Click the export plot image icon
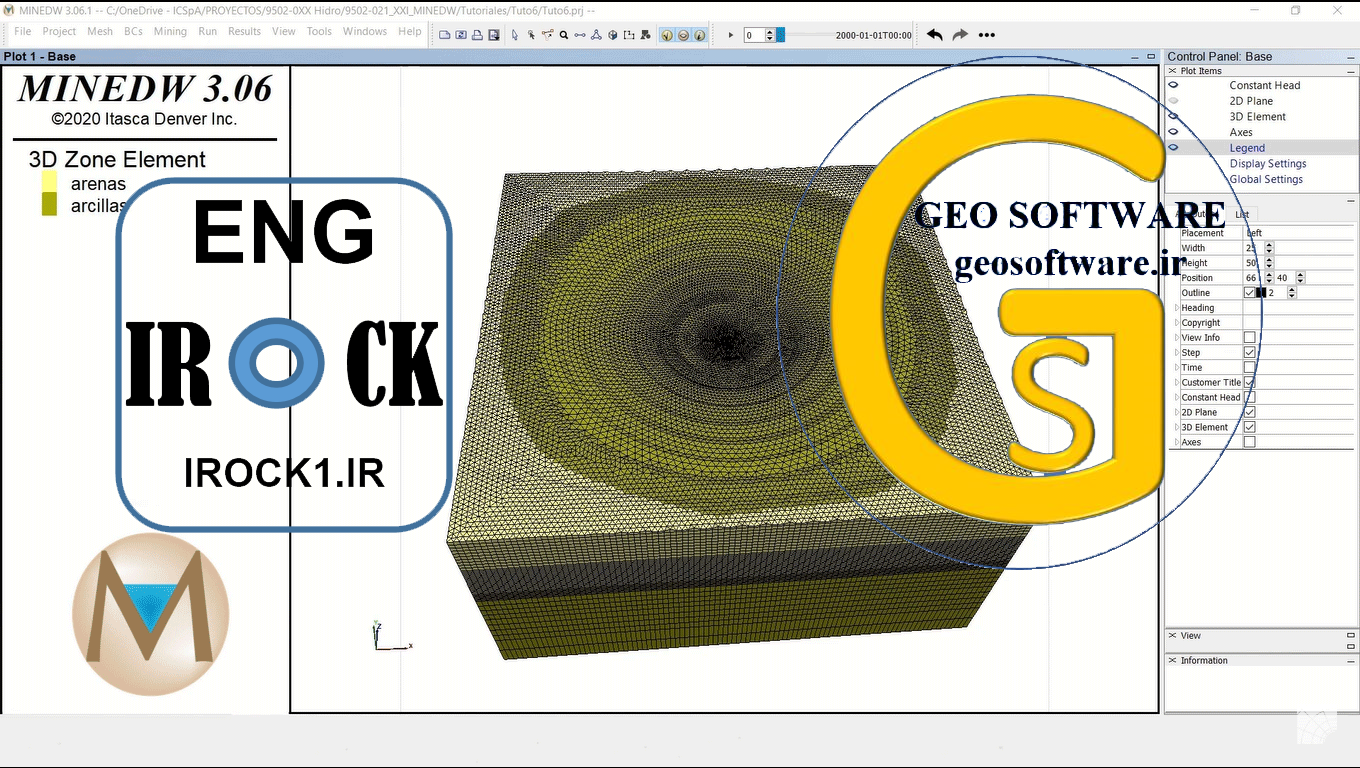The height and width of the screenshot is (768, 1360). 494,34
